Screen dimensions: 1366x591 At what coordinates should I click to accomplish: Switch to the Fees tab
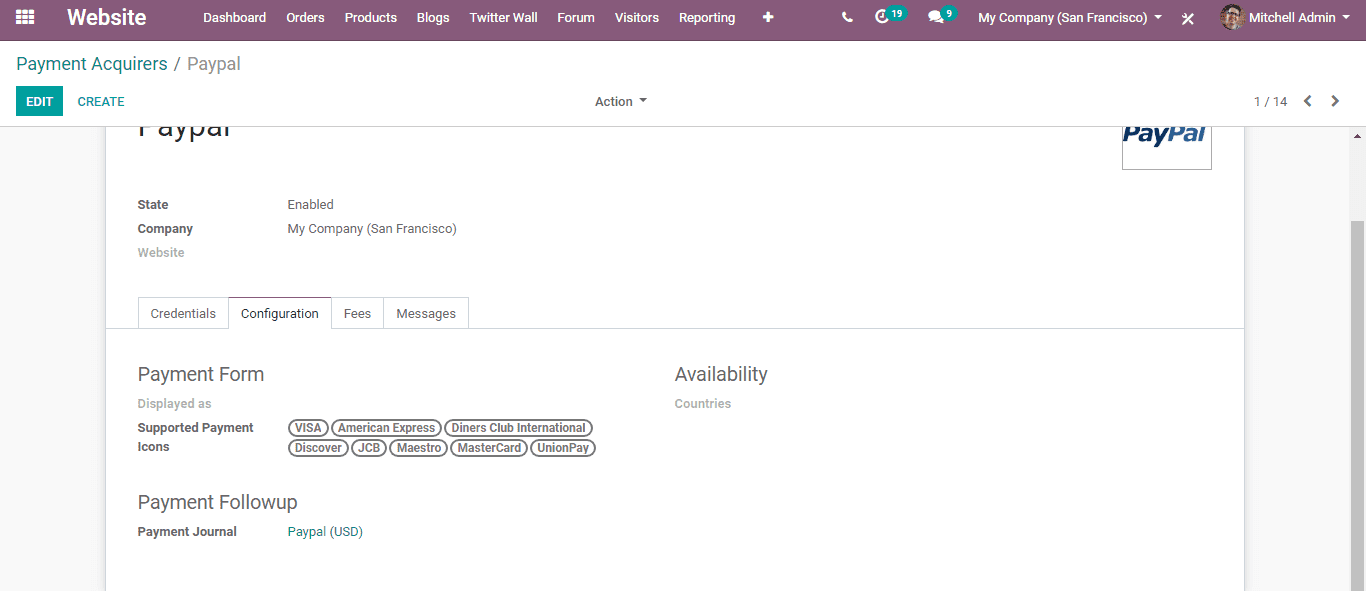coord(357,313)
